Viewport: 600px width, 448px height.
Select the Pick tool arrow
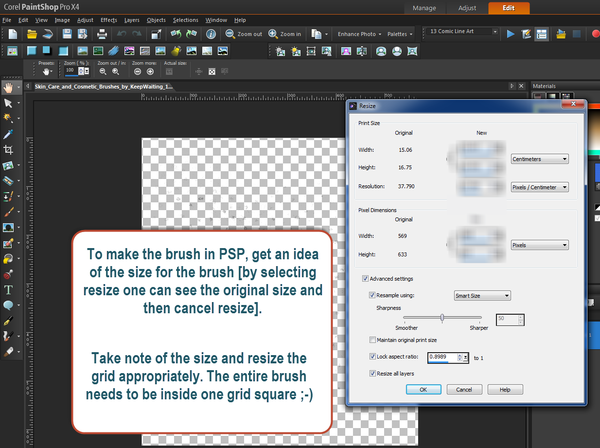tap(8, 103)
